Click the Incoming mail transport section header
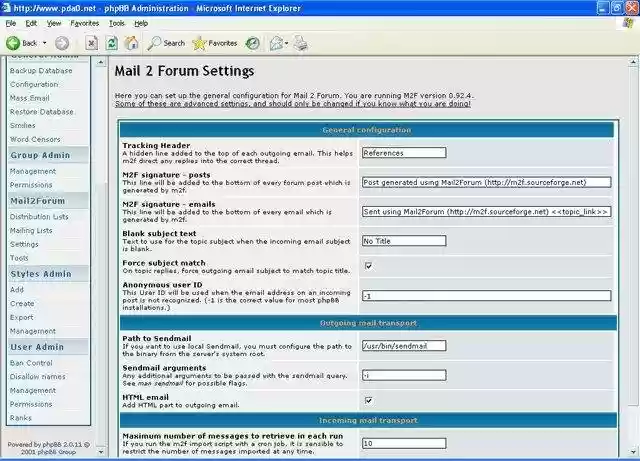The height and width of the screenshot is (461, 640). pyautogui.click(x=368, y=420)
